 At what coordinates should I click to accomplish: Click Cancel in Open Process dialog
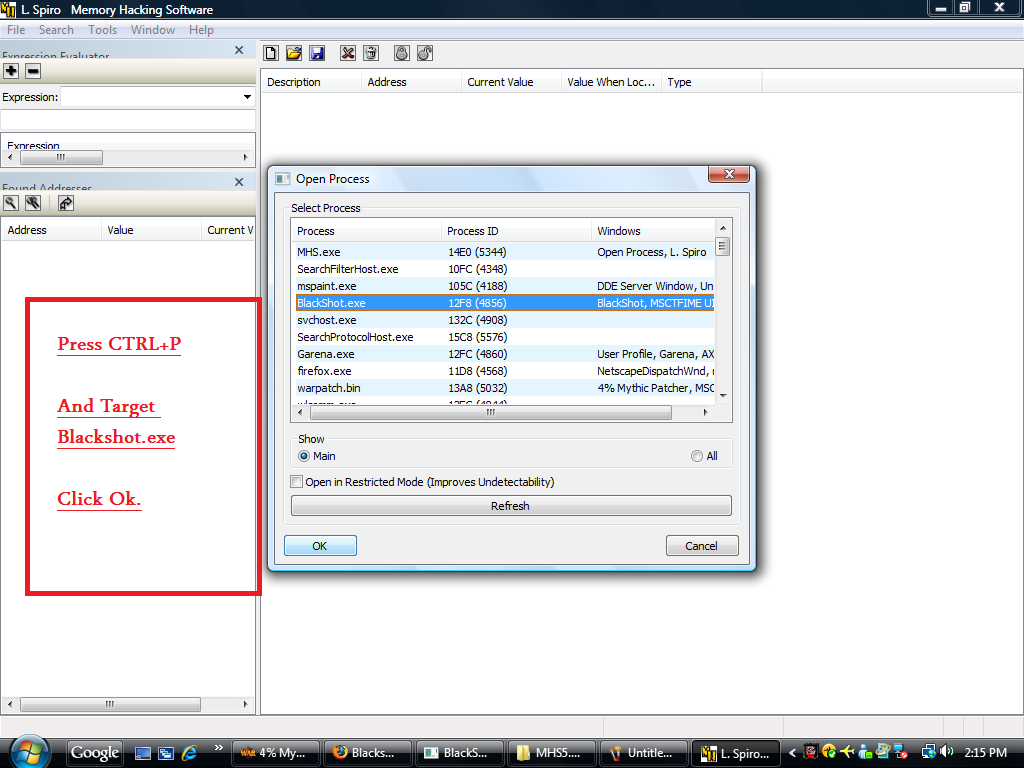pos(702,546)
